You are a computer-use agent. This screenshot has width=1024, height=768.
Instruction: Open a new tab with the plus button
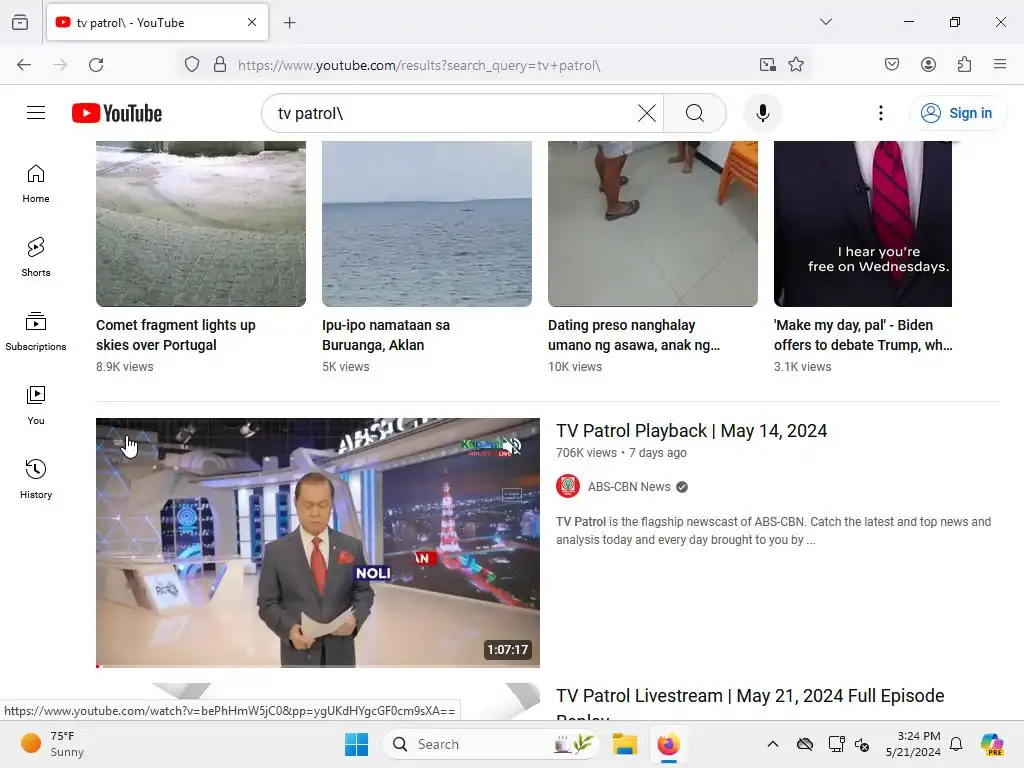point(289,23)
